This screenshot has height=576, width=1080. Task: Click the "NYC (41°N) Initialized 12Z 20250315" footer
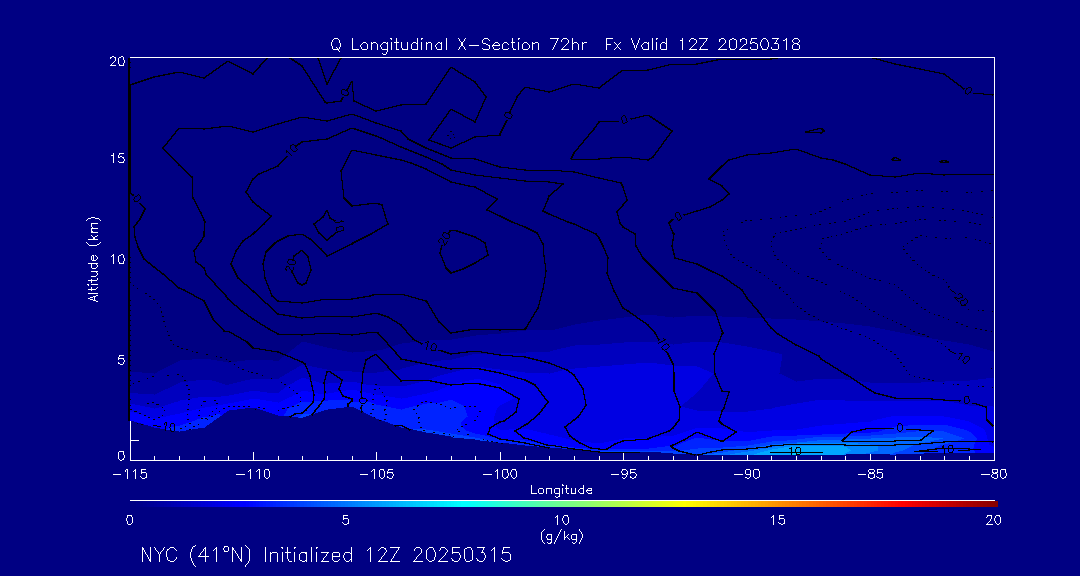click(326, 555)
